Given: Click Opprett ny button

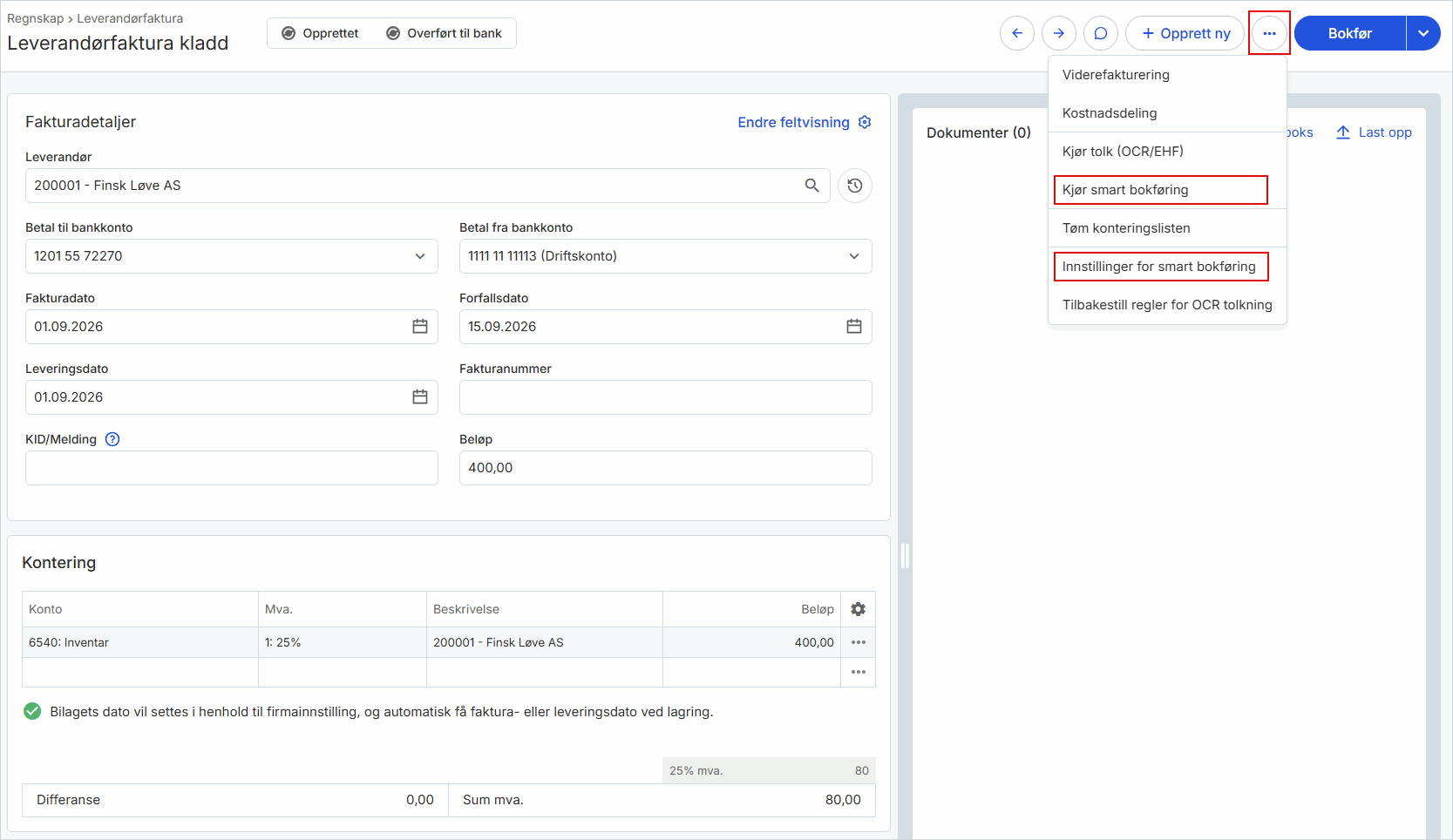Looking at the screenshot, I should (x=1185, y=33).
